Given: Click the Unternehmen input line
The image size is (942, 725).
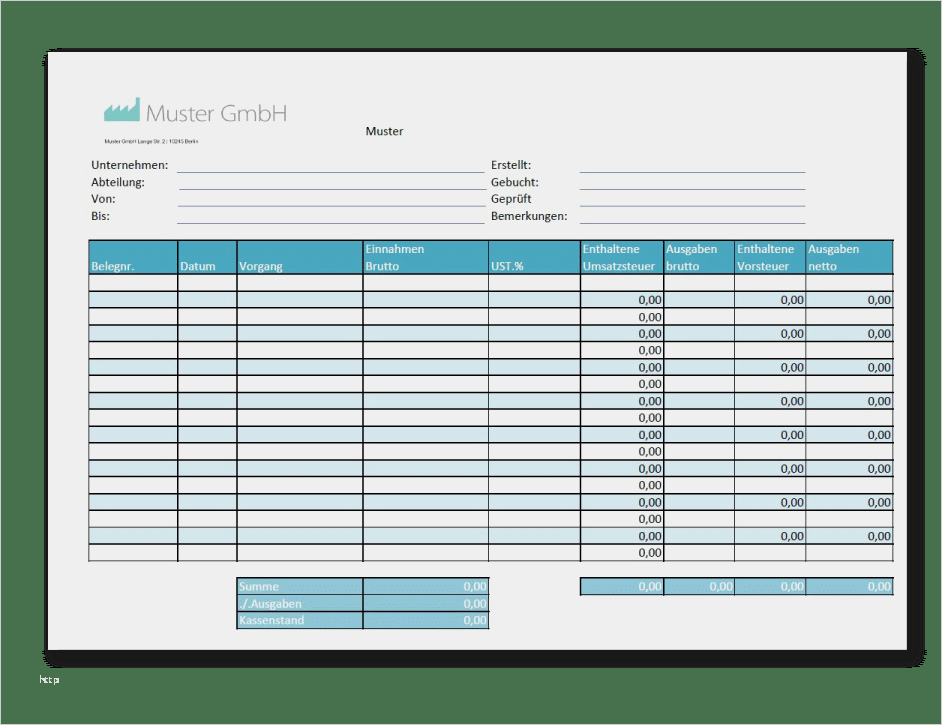Looking at the screenshot, I should coord(330,169).
